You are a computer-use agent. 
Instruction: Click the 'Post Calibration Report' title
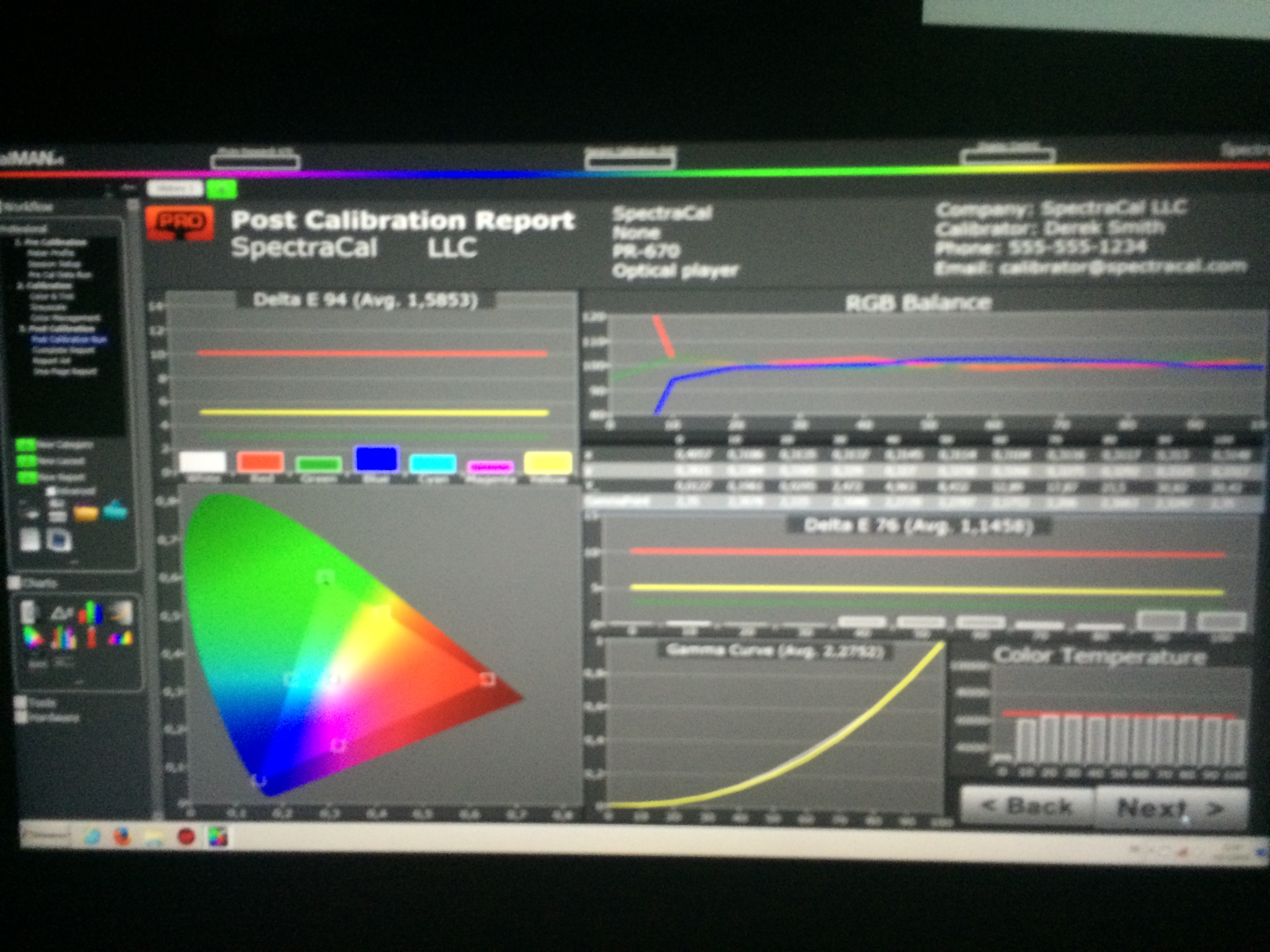(403, 220)
